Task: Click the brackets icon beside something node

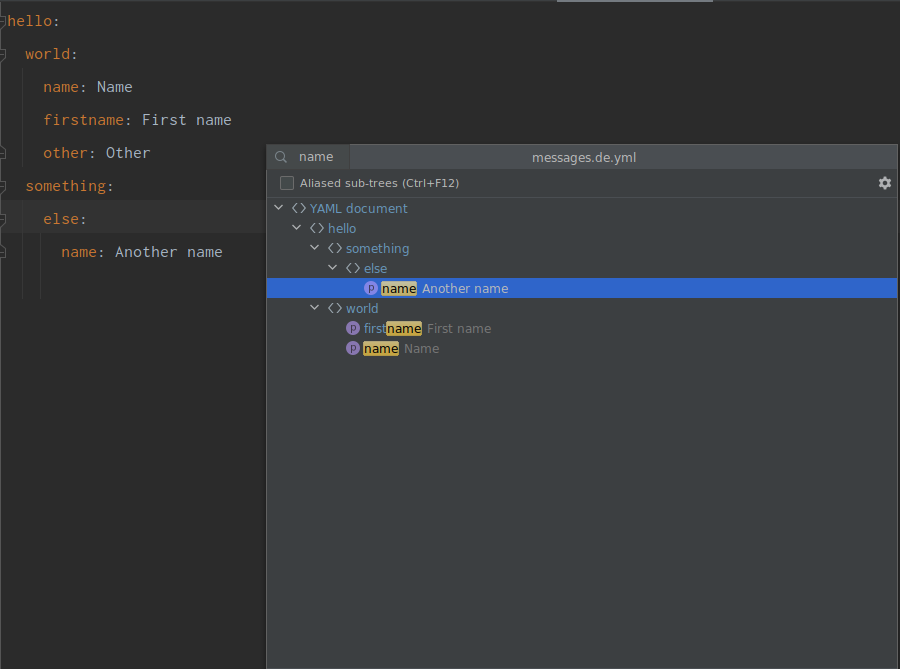Action: [x=335, y=248]
